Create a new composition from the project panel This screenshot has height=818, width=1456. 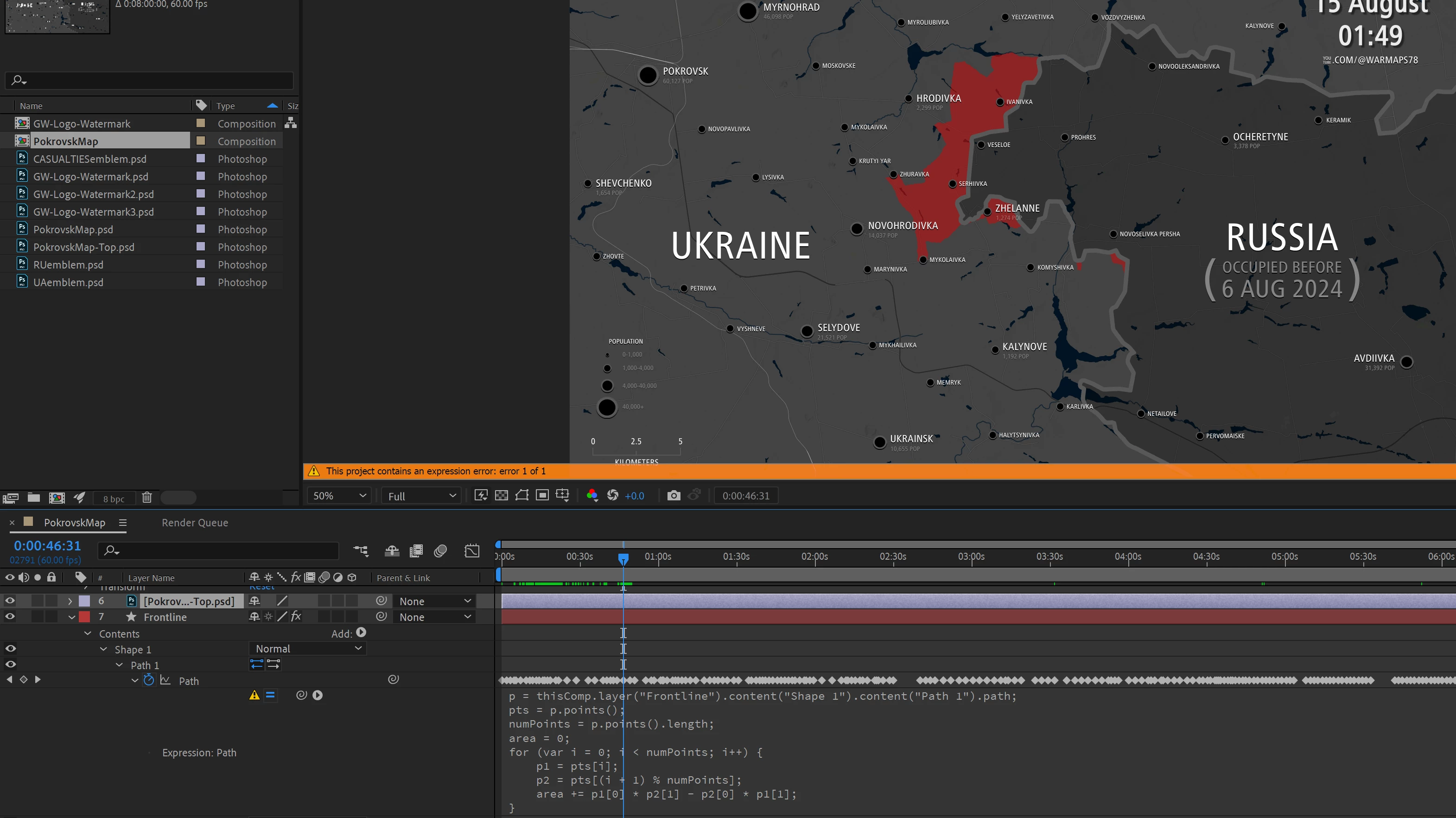57,498
